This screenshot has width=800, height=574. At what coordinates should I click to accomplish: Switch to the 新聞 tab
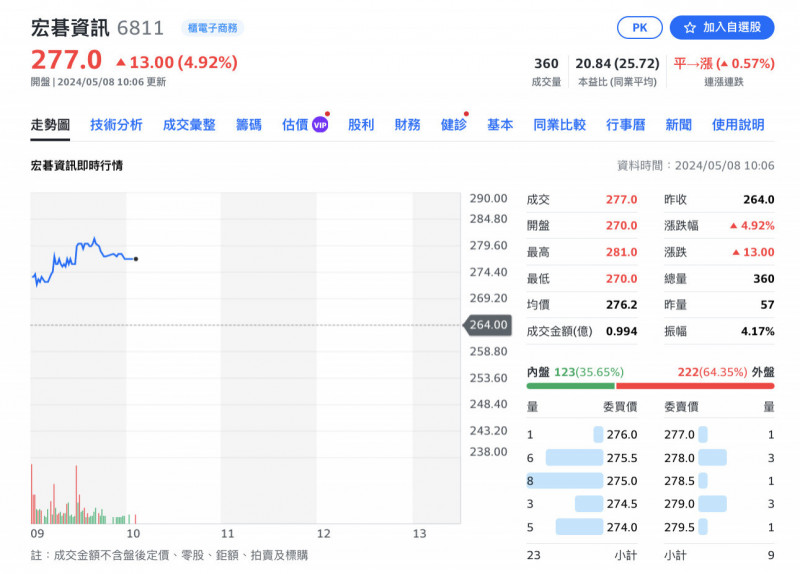[679, 124]
